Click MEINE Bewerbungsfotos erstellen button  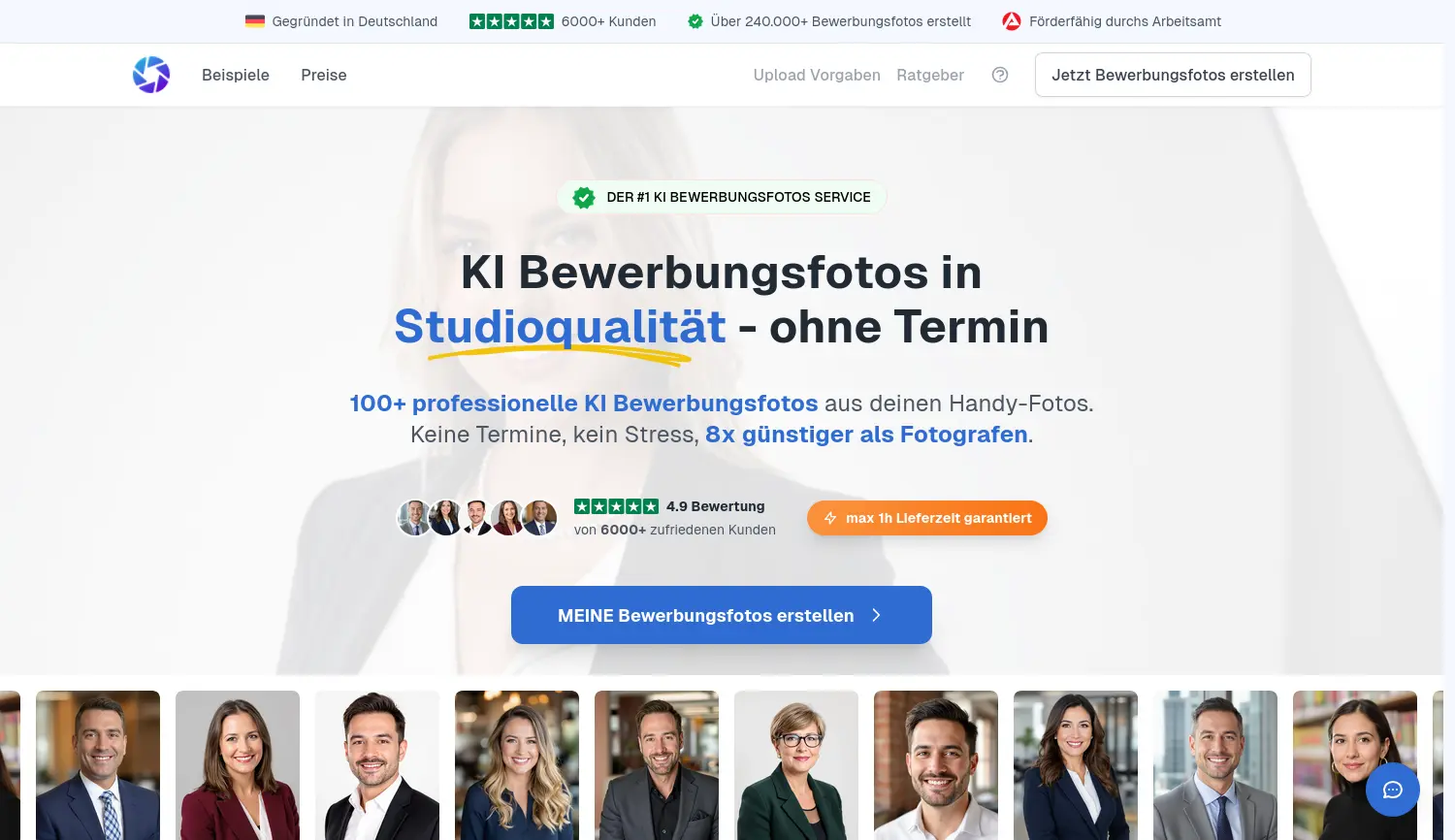pyautogui.click(x=721, y=615)
